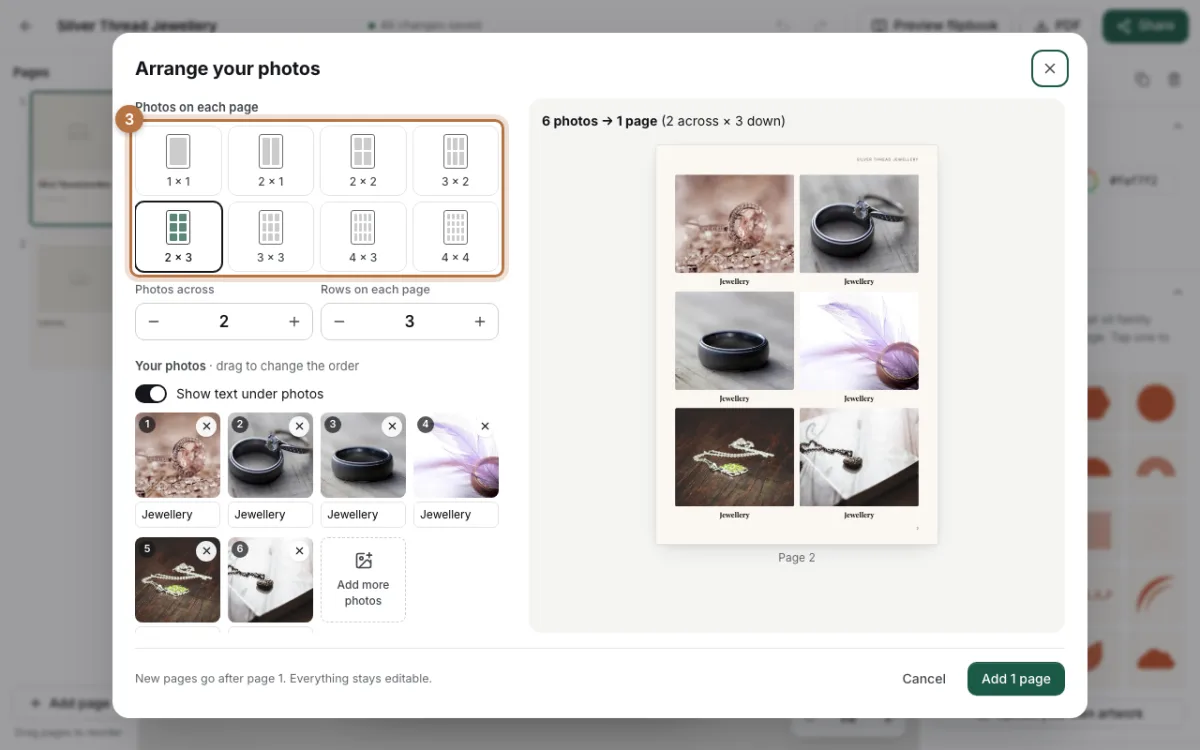
Task: Decrease Photos across with minus button
Action: pyautogui.click(x=154, y=321)
